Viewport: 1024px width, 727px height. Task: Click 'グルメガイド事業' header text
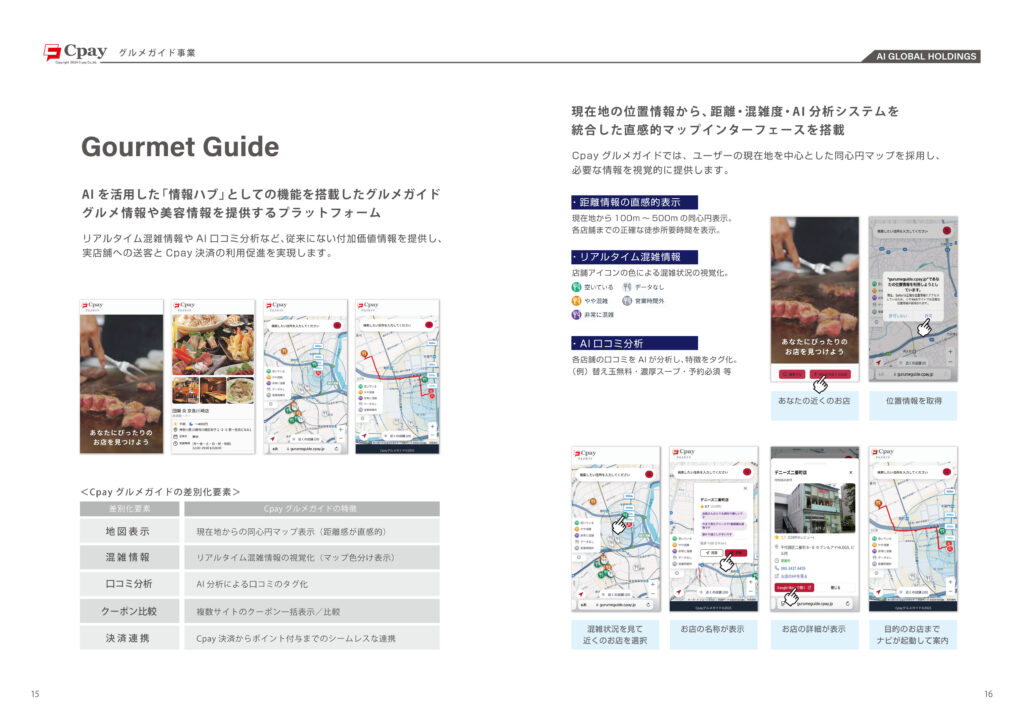click(157, 53)
